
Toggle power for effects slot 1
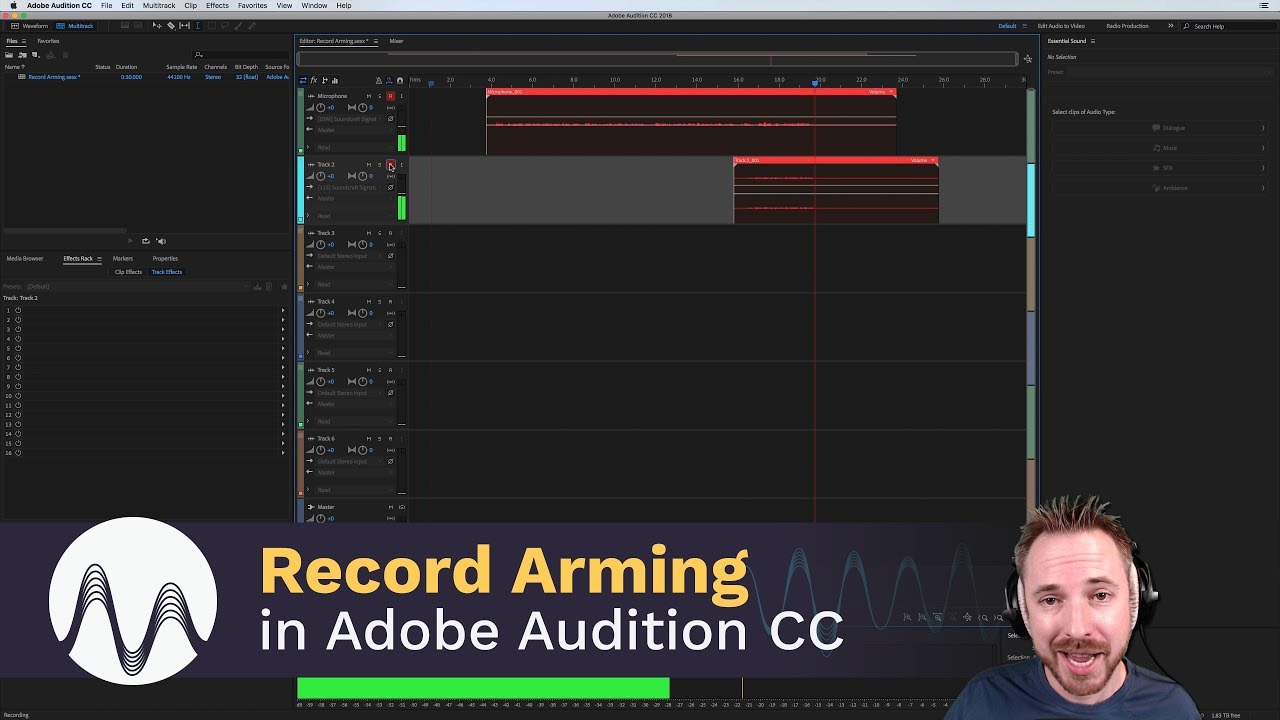(18, 310)
